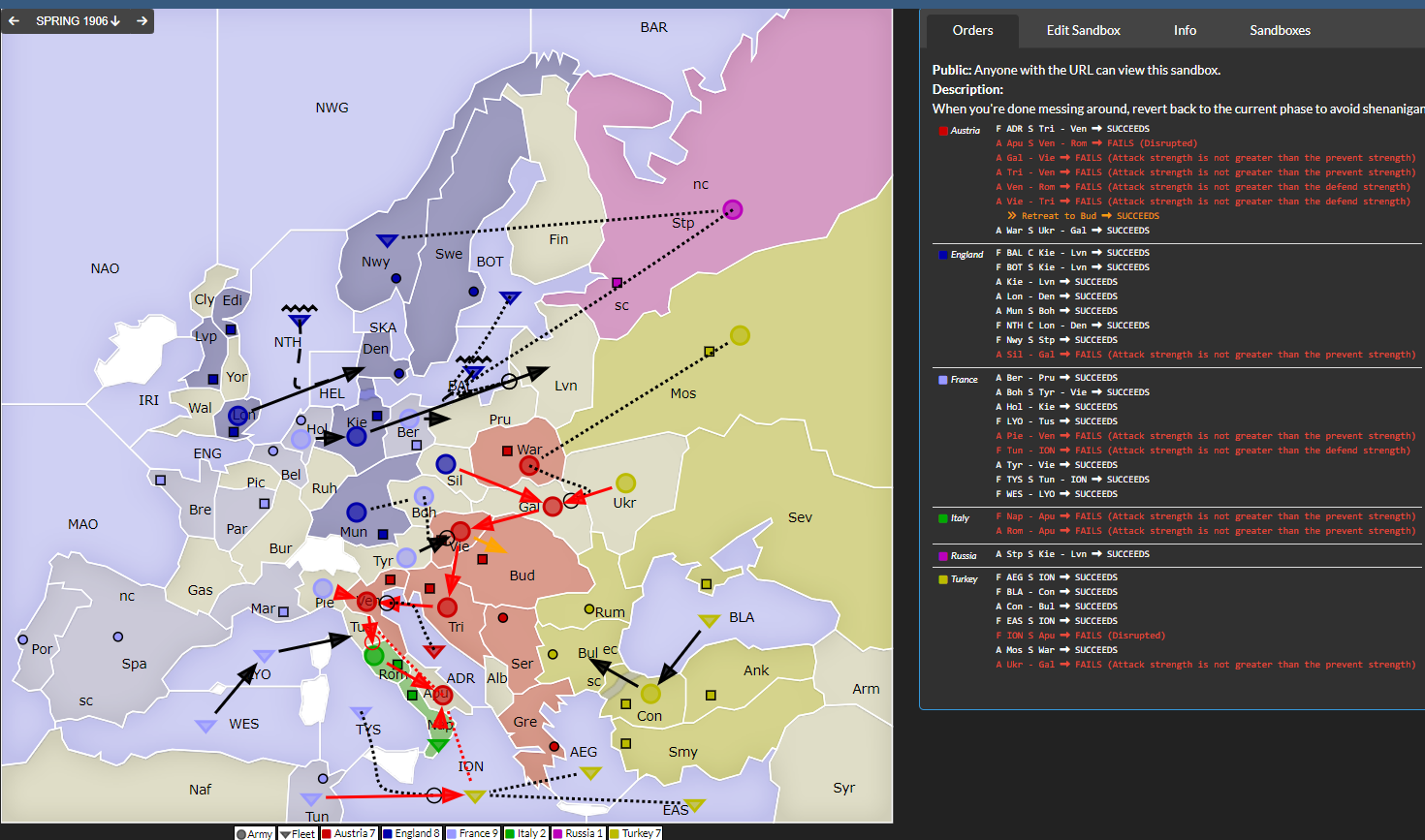Viewport: 1425px width, 840px height.
Task: Select the Turkish army in Mos
Action: click(x=740, y=335)
